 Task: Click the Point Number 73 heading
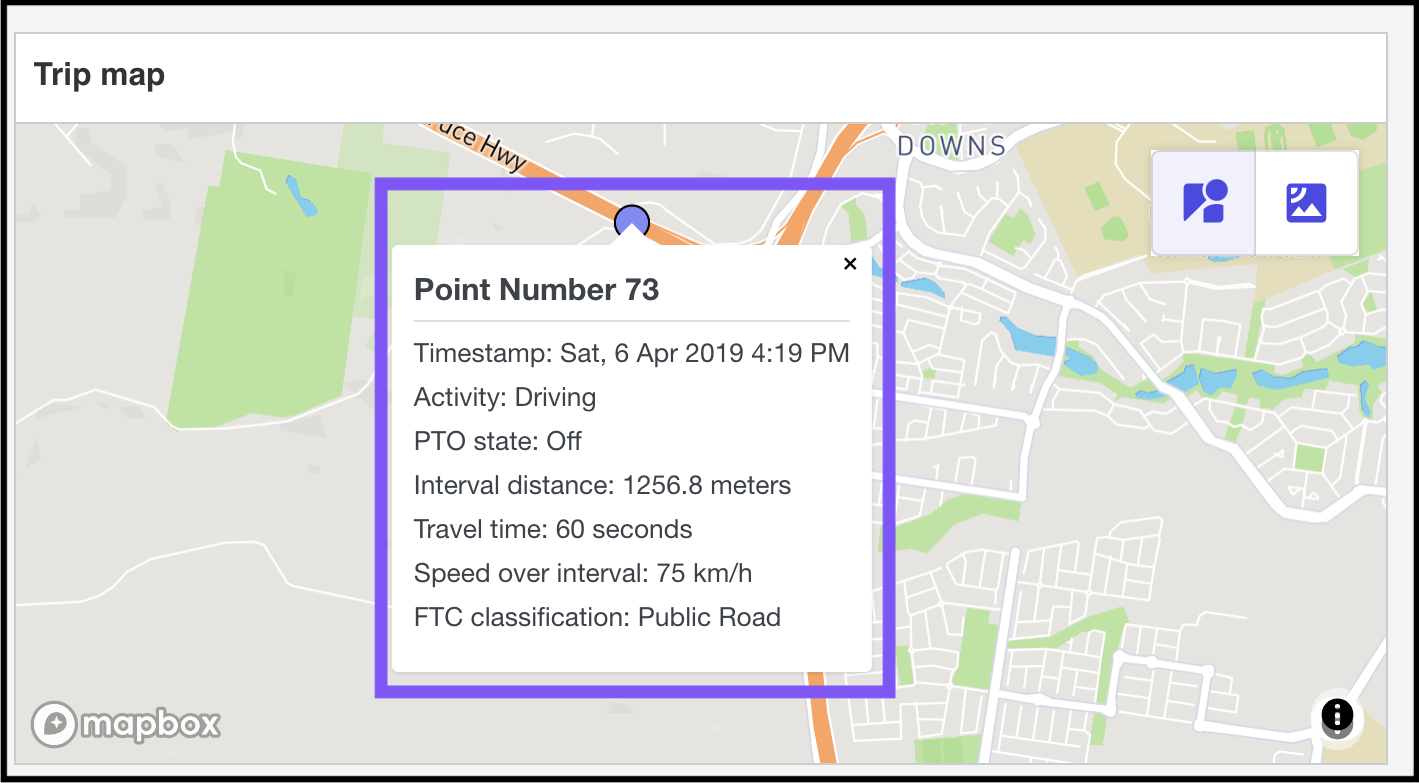pyautogui.click(x=536, y=290)
